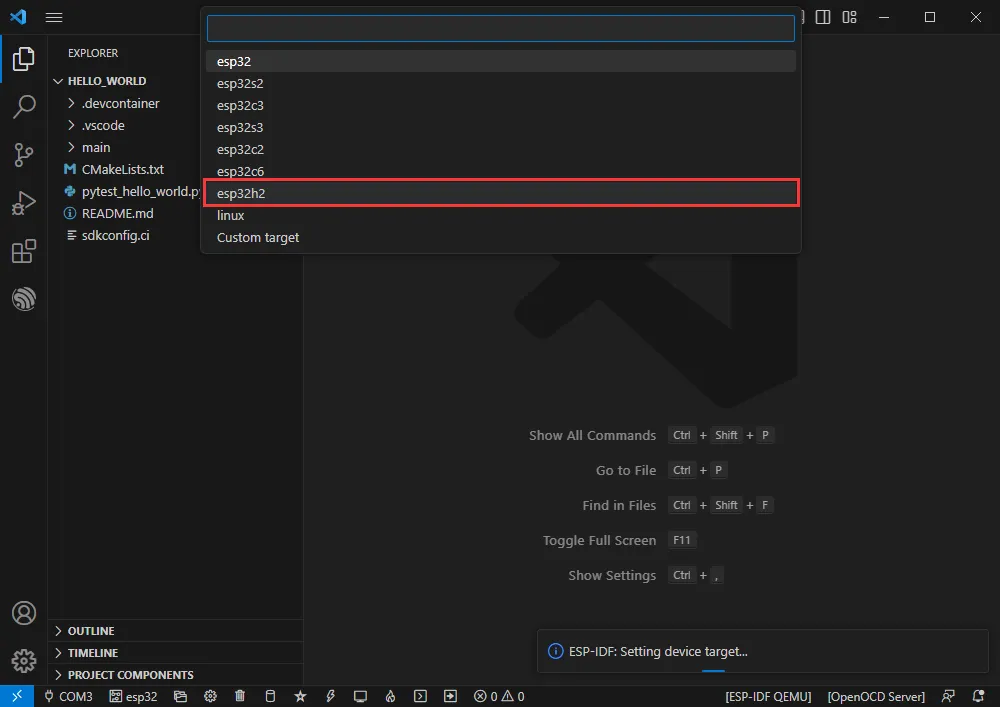Open the Customize Layout icon

[849, 17]
